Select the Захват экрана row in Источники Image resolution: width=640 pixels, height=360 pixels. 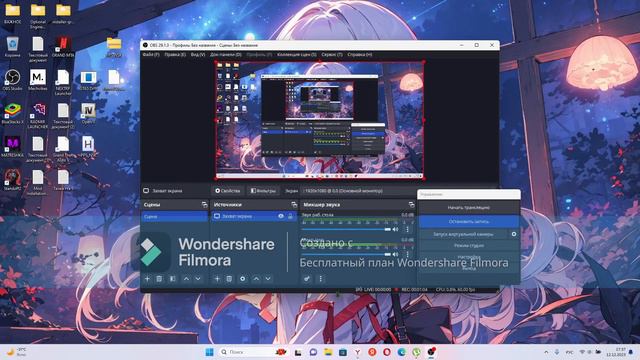(253, 216)
